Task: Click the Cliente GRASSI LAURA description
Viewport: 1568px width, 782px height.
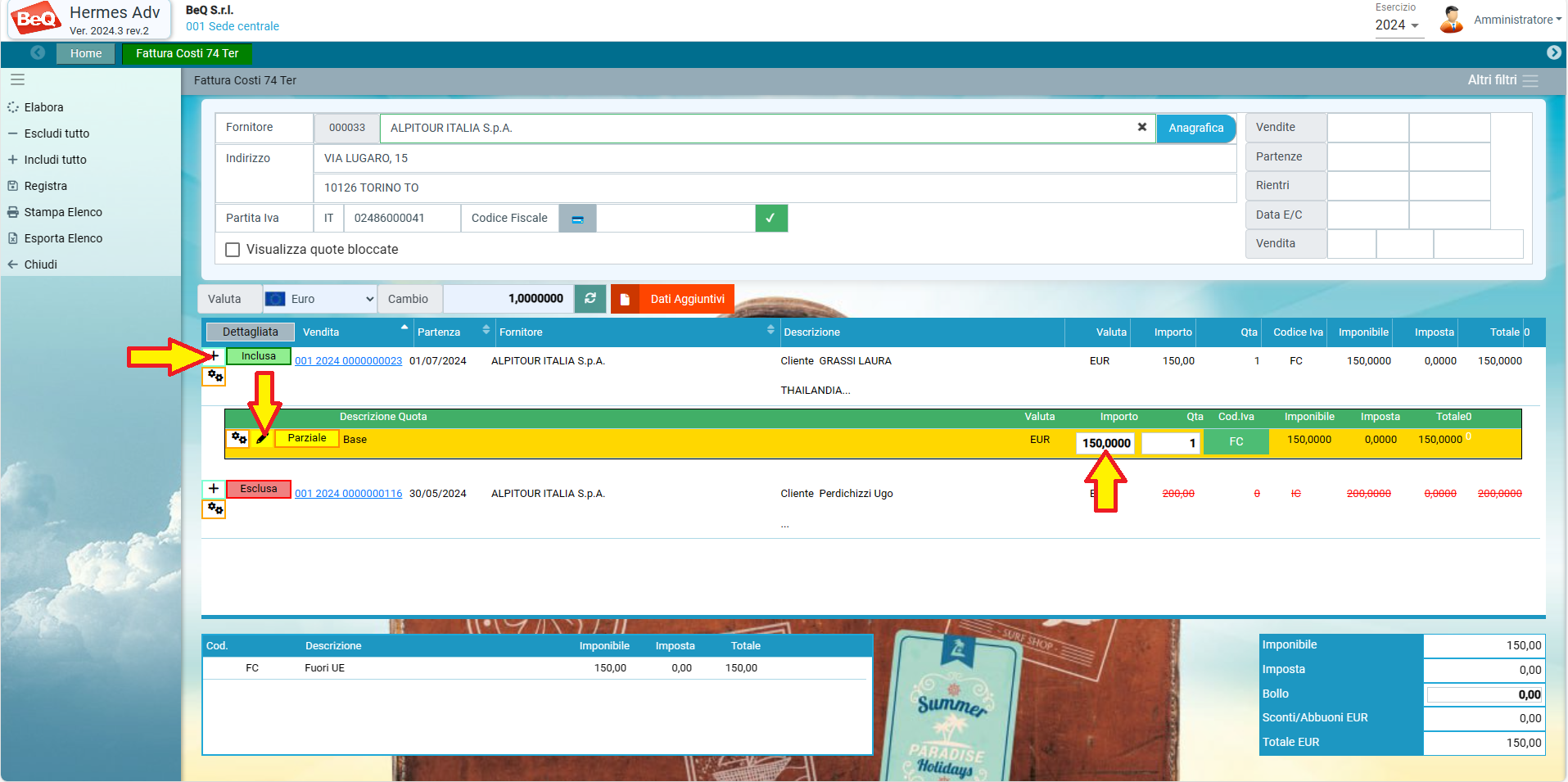Action: [x=836, y=361]
